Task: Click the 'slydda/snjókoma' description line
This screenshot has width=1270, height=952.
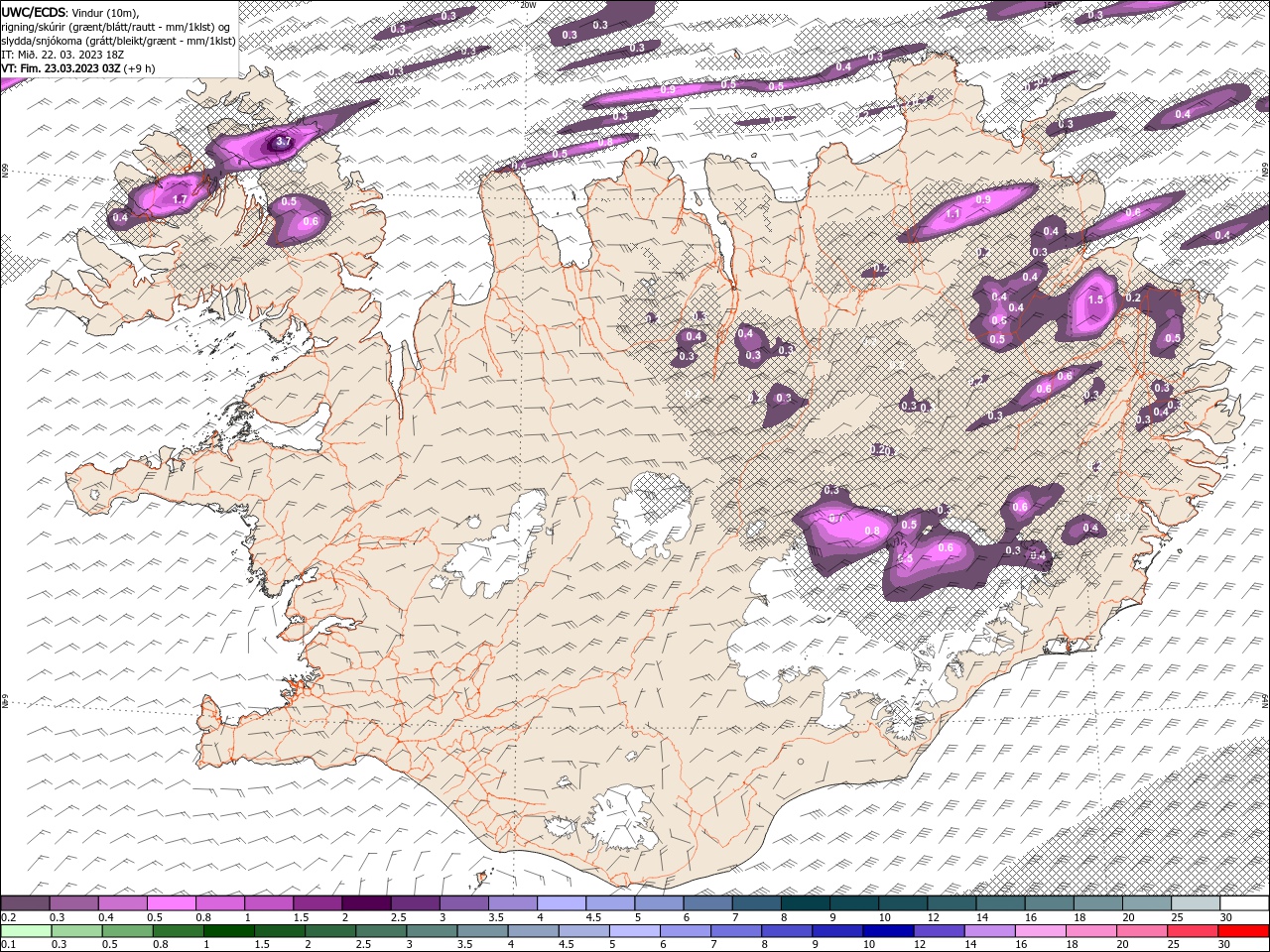Action: [x=118, y=41]
